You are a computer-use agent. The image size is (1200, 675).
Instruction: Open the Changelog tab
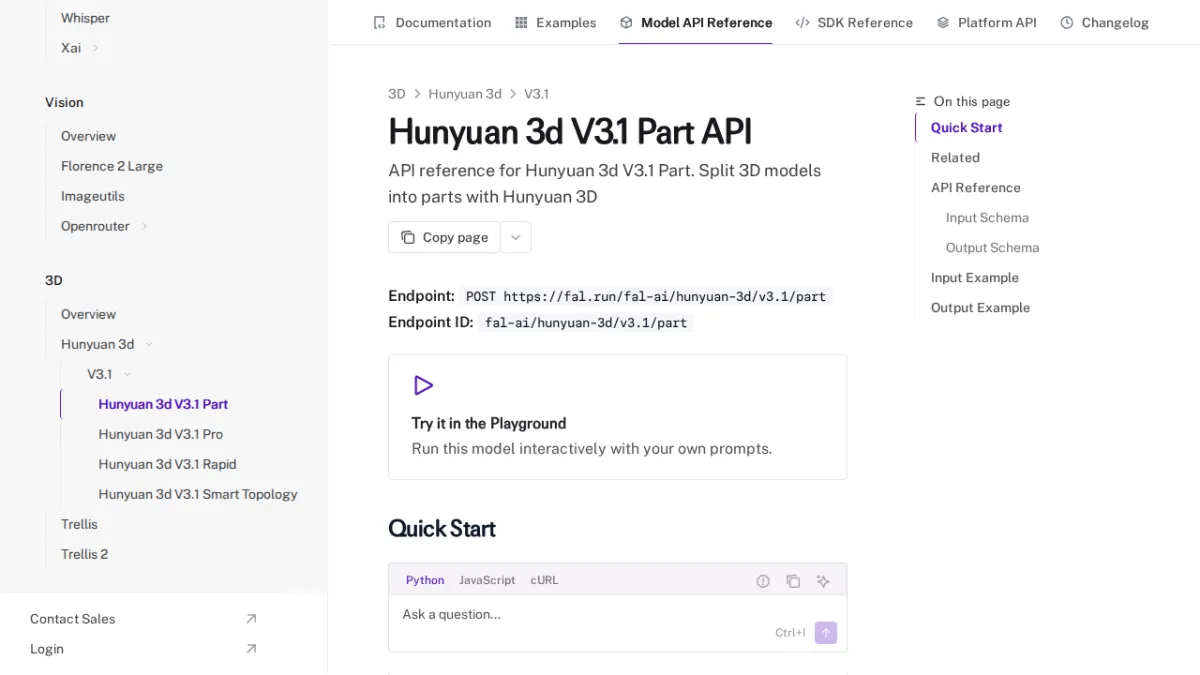pos(1104,22)
